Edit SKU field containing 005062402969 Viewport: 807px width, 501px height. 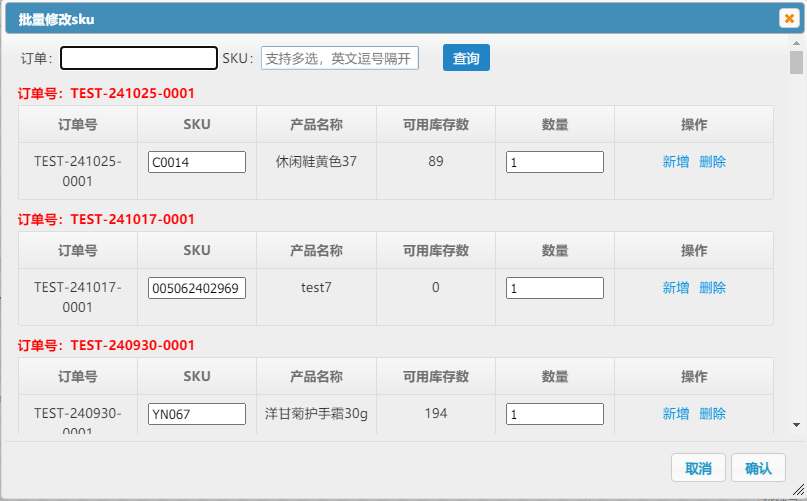(x=197, y=288)
